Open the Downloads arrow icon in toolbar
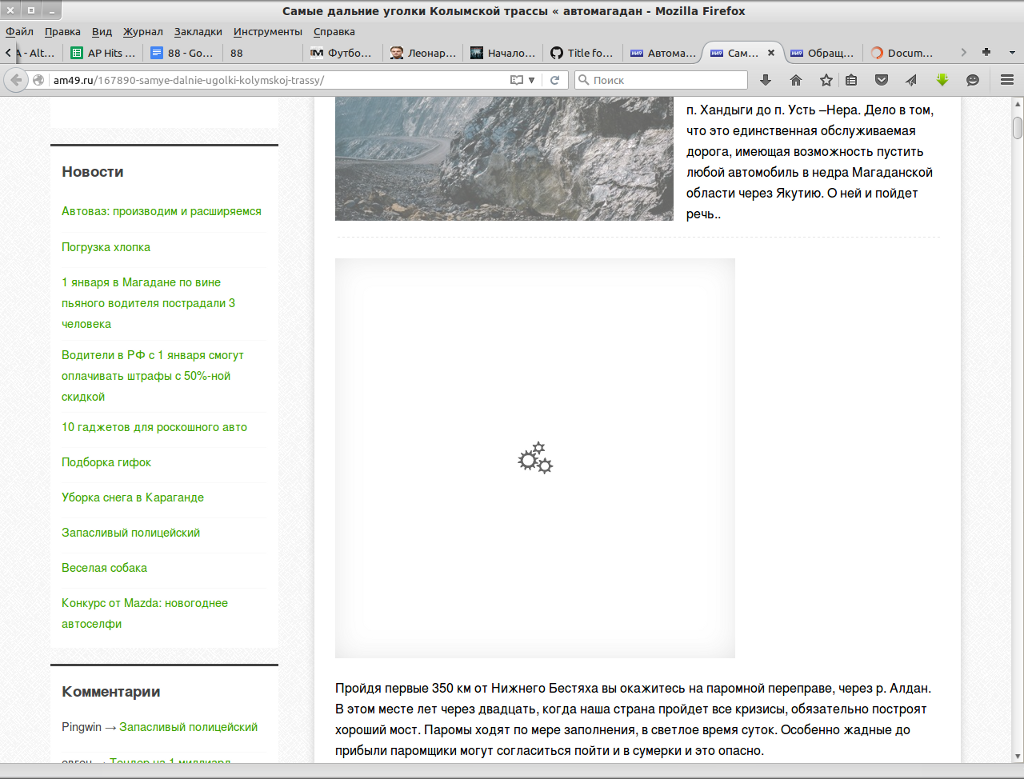This screenshot has height=779, width=1024. pos(766,80)
